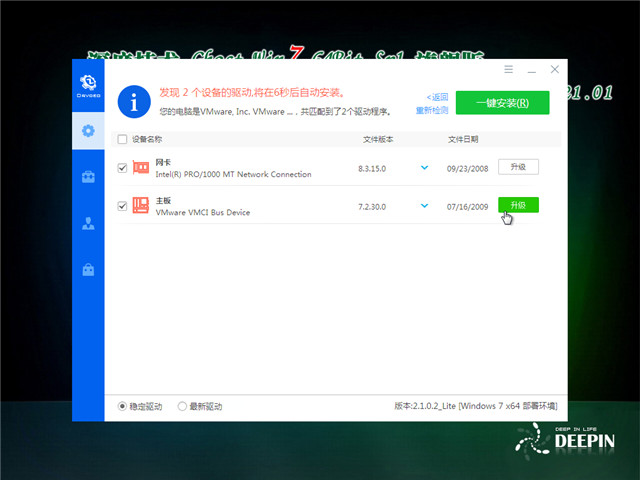Open the user profile sidebar icon
This screenshot has width=640, height=480.
(x=88, y=223)
